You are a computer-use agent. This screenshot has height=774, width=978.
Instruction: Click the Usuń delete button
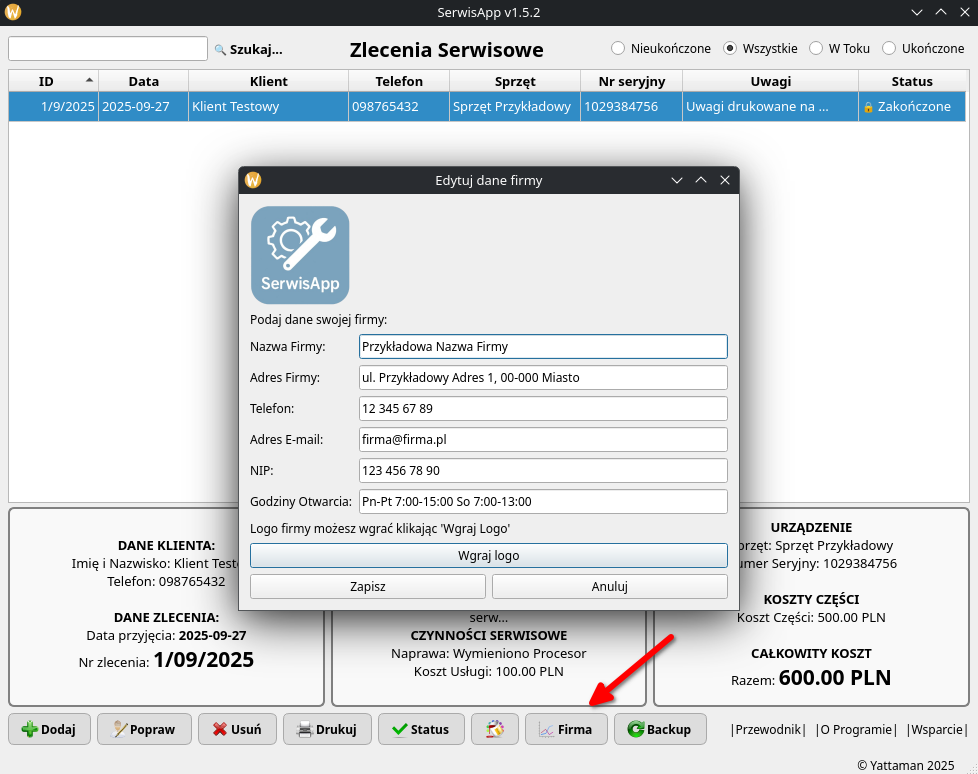point(236,729)
